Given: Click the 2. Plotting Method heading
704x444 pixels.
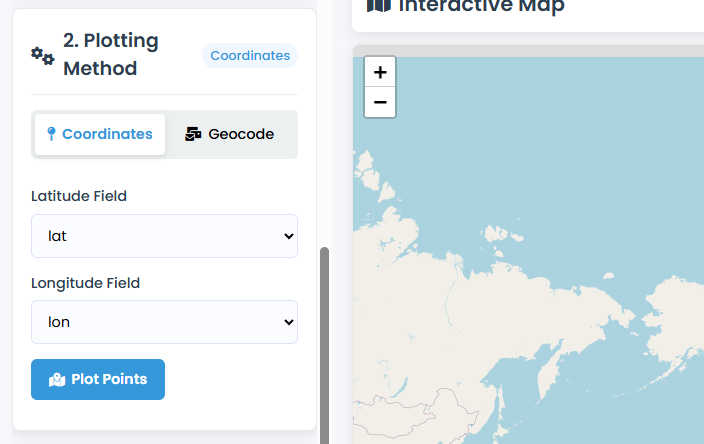Looking at the screenshot, I should coord(111,54).
